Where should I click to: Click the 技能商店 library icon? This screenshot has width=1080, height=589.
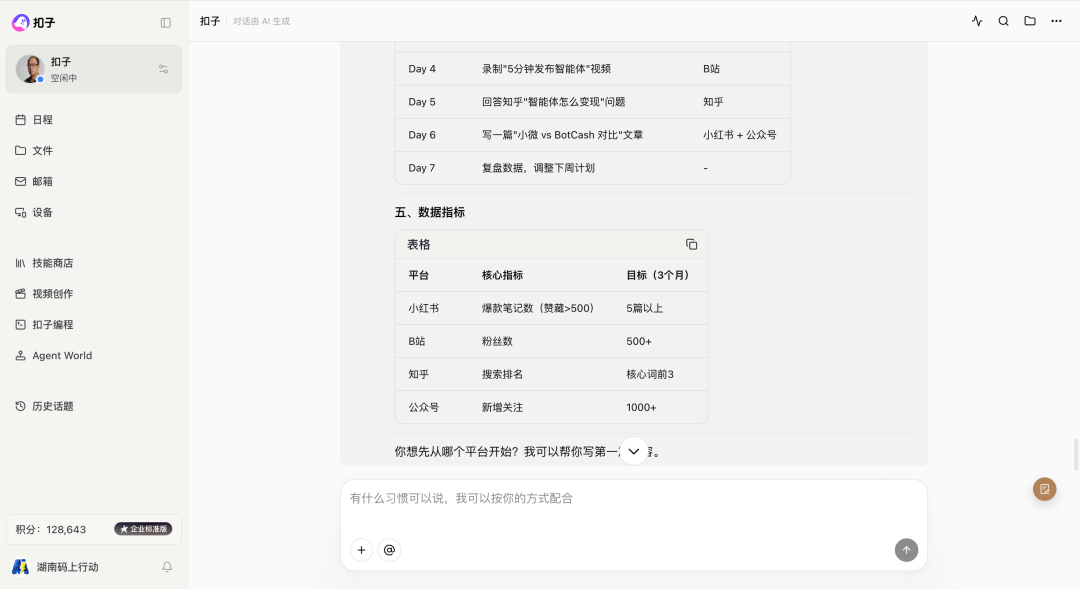[x=21, y=263]
